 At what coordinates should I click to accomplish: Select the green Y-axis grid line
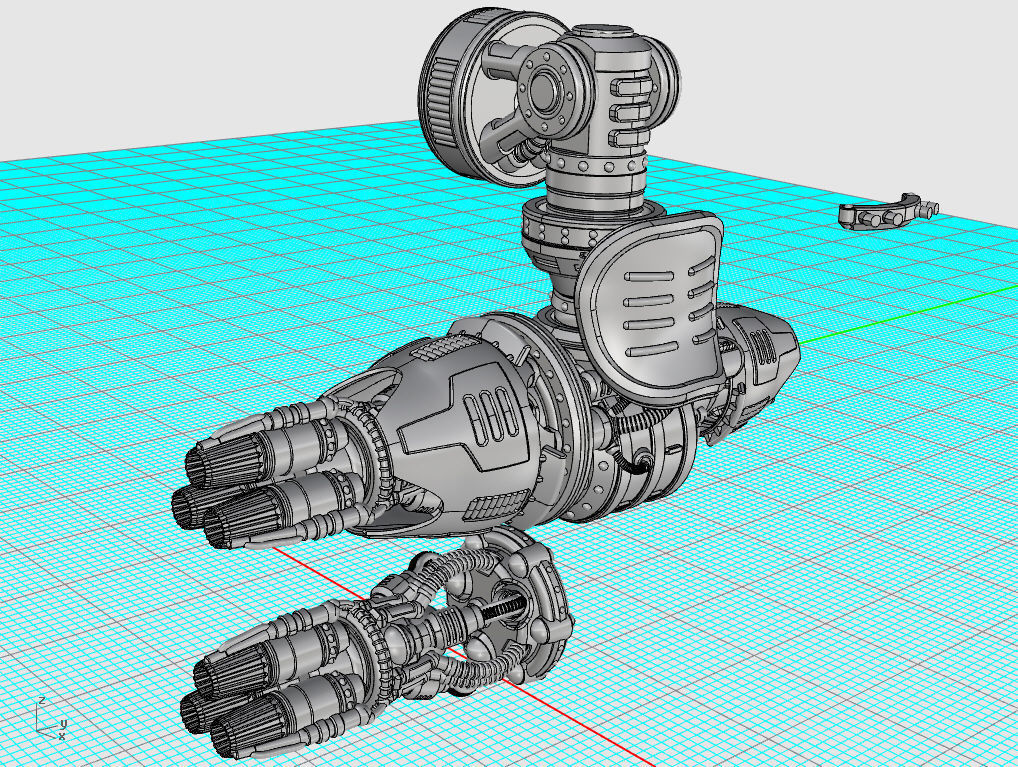click(x=909, y=314)
